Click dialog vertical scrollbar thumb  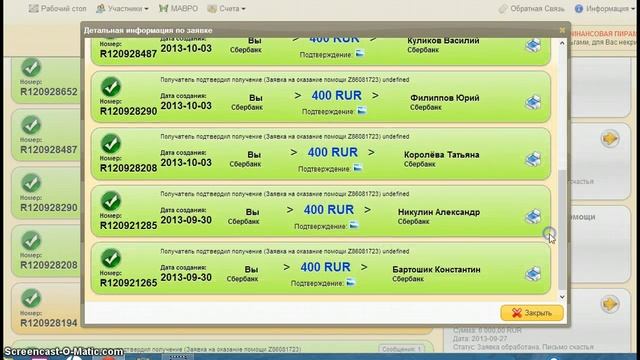coord(562,230)
